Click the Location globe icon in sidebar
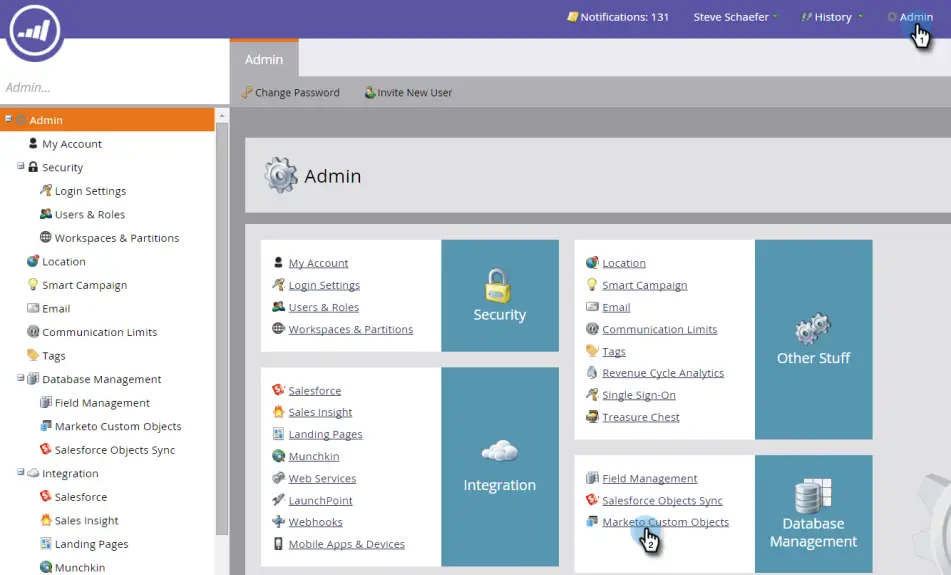Viewport: 951px width, 575px height. [x=33, y=261]
